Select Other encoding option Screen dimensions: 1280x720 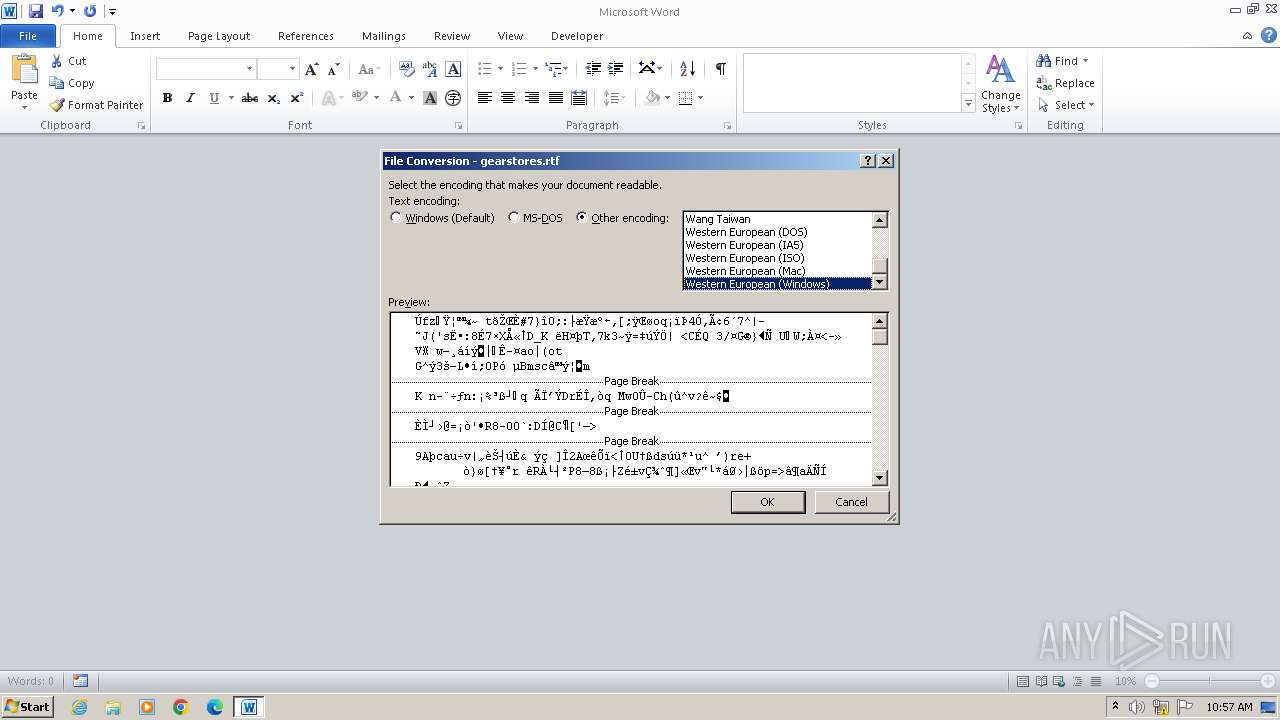[582, 218]
